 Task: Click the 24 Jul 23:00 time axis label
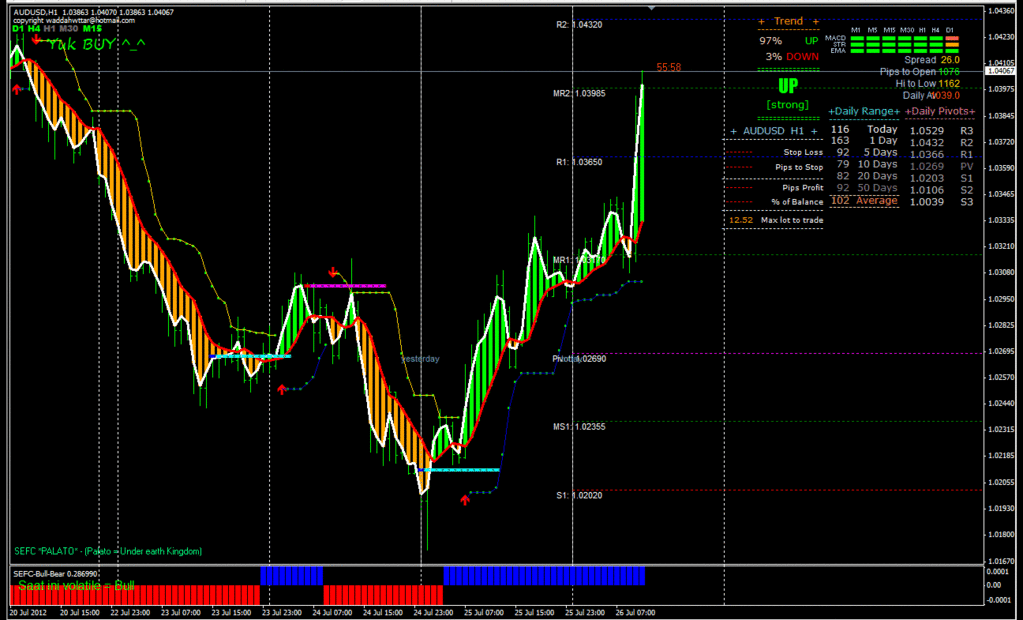click(x=437, y=611)
